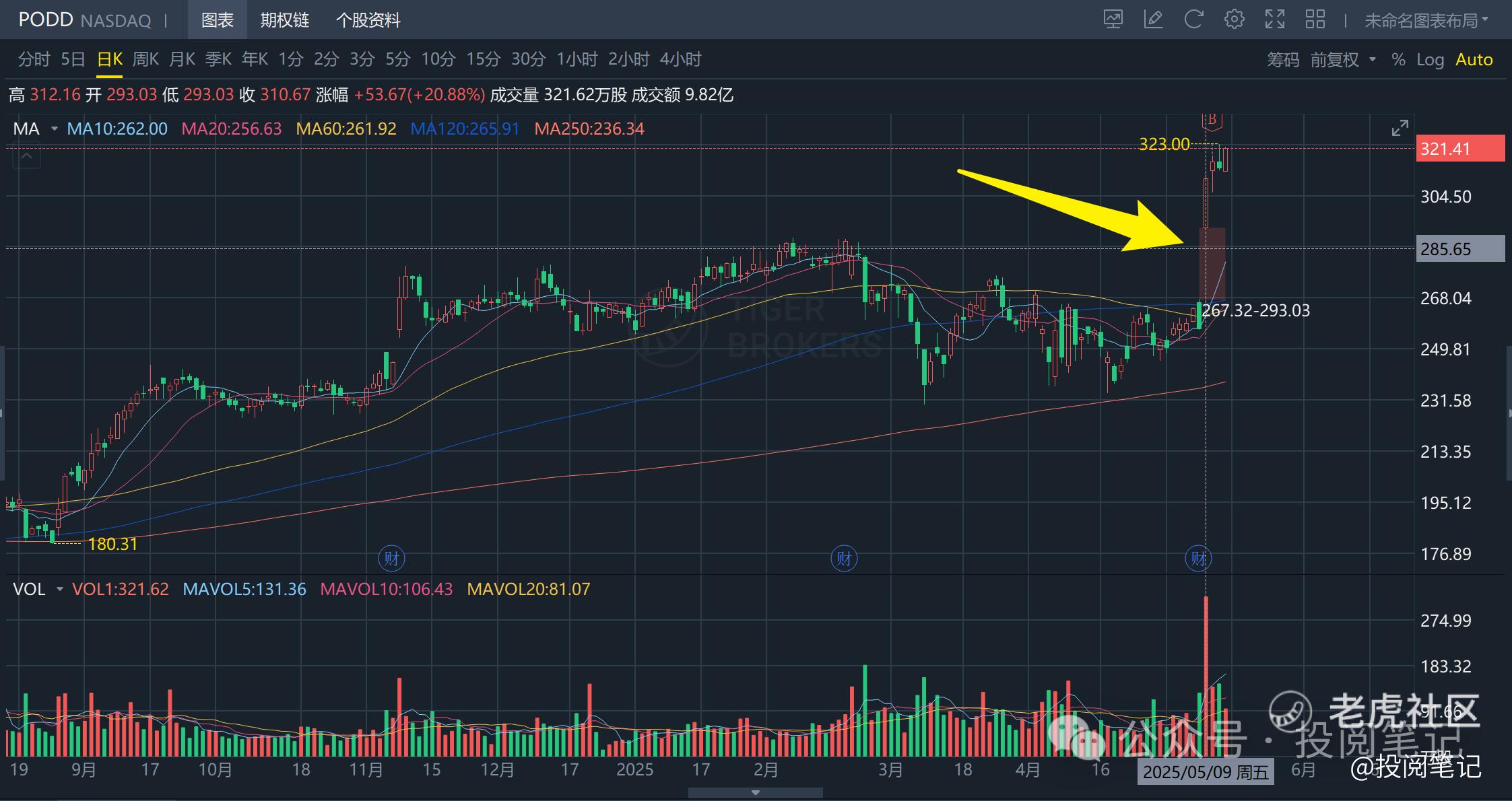Image resolution: width=1512 pixels, height=801 pixels.
Task: Show the 筹码 chip distribution
Action: (x=1282, y=60)
